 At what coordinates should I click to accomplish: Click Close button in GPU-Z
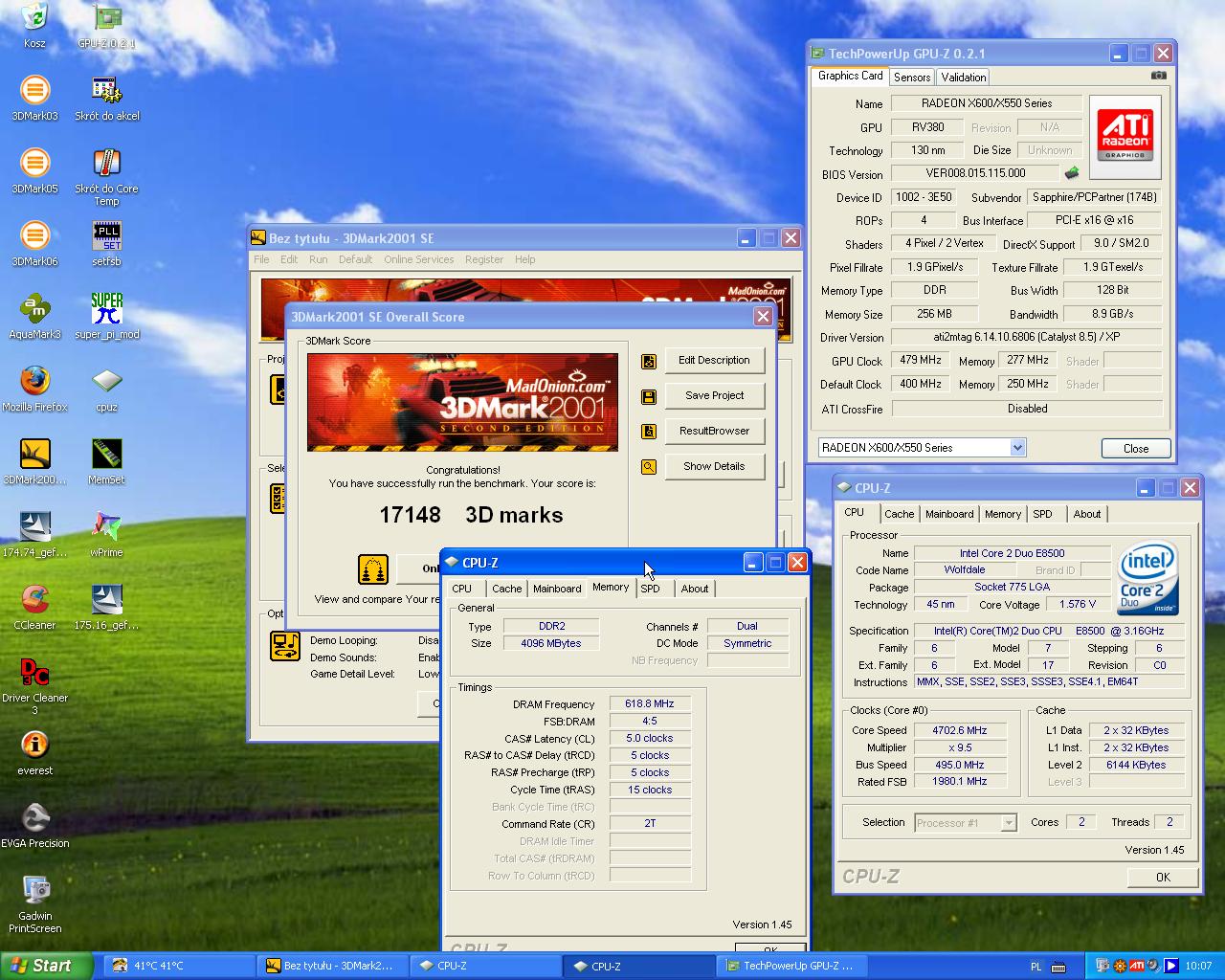pos(1136,448)
